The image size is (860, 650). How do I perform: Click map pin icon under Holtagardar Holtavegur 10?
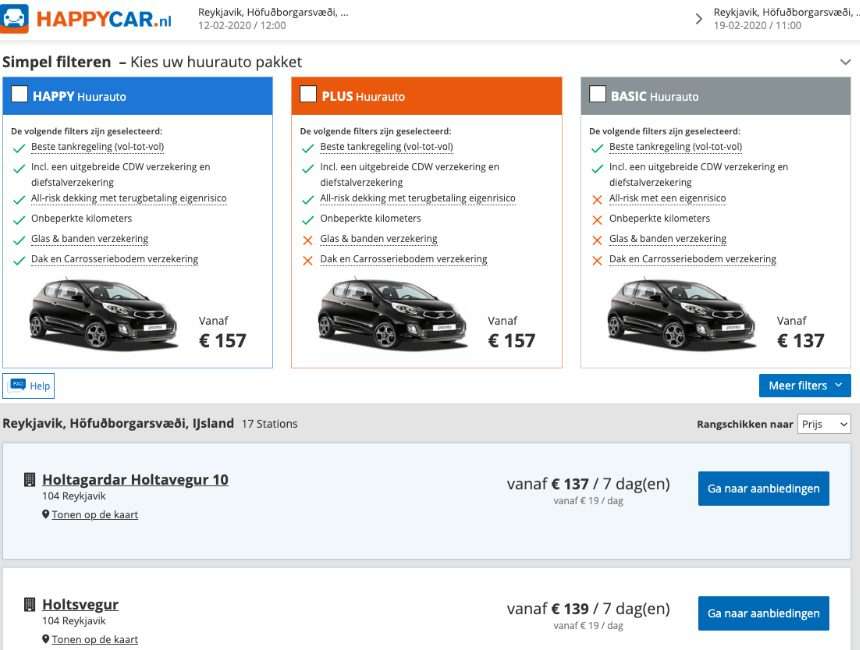(x=46, y=515)
